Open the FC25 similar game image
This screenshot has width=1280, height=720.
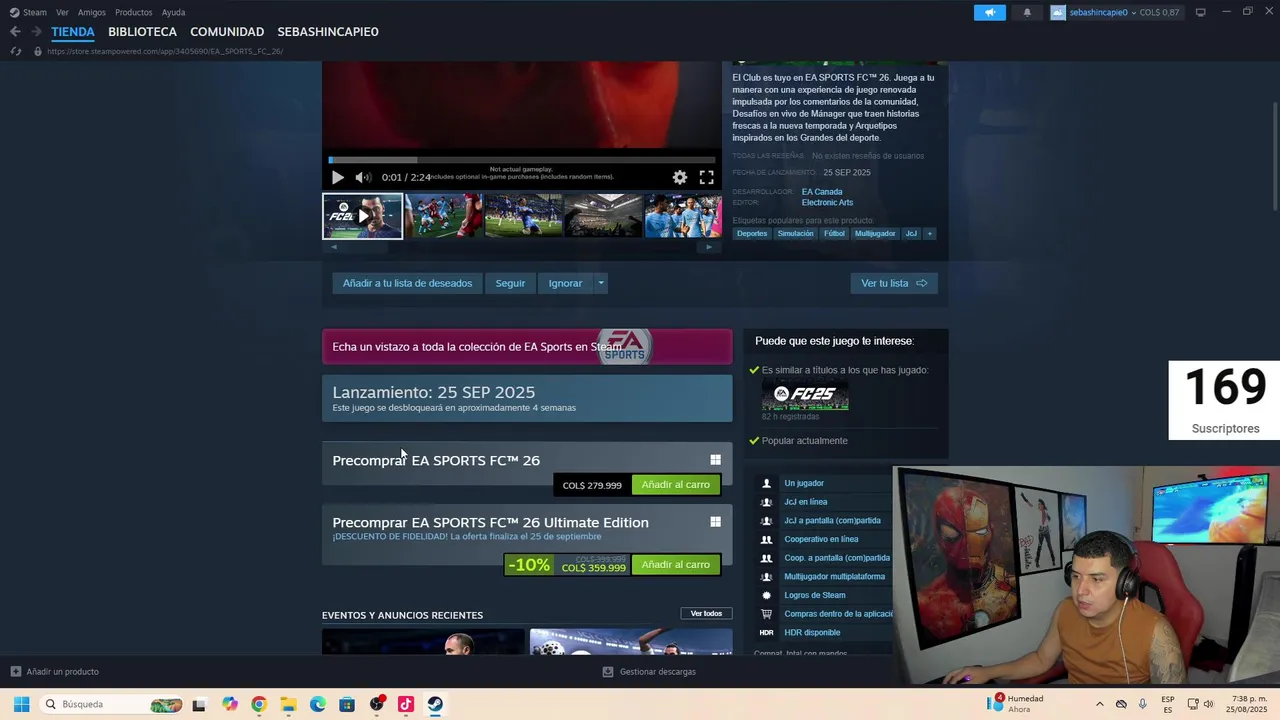coord(805,395)
